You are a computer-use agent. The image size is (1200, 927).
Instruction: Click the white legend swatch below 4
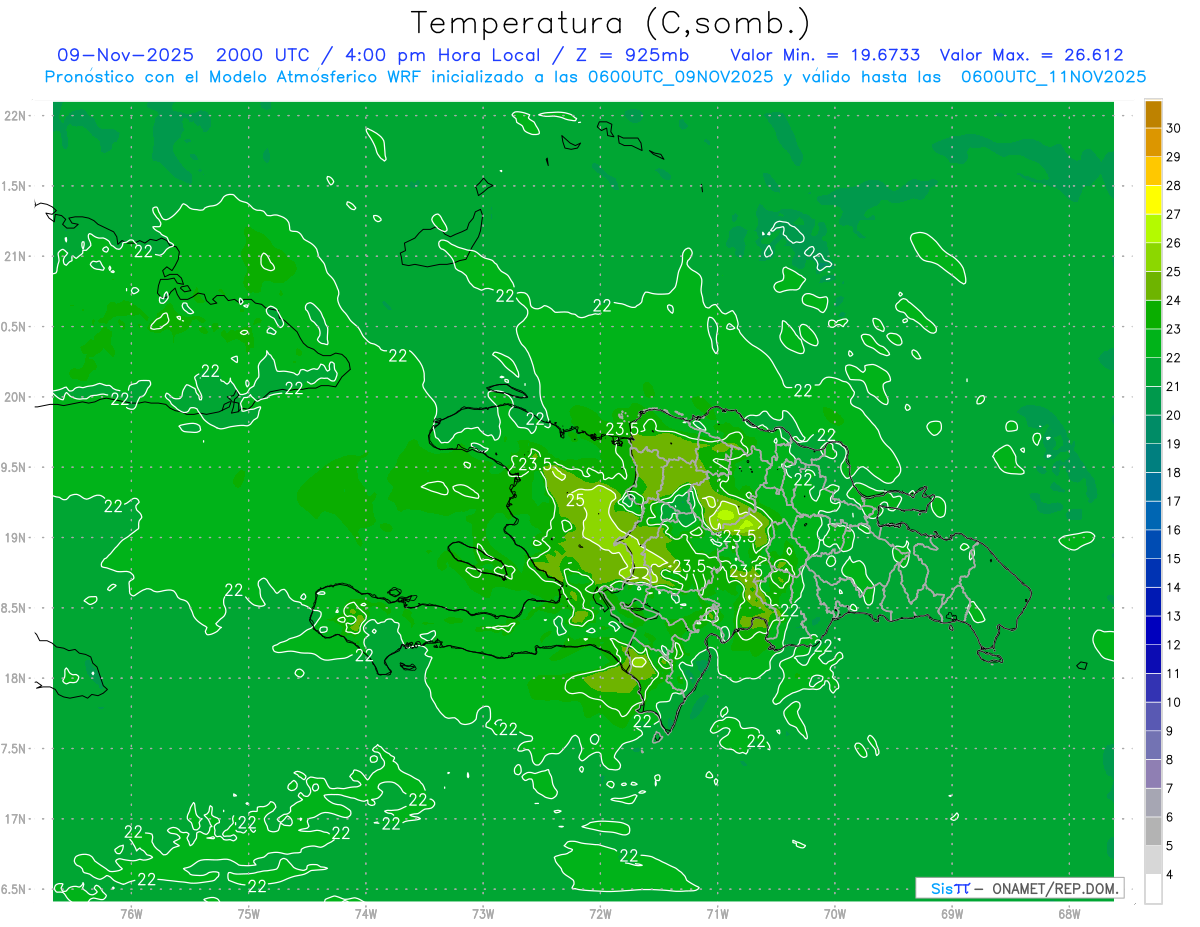click(x=1153, y=889)
